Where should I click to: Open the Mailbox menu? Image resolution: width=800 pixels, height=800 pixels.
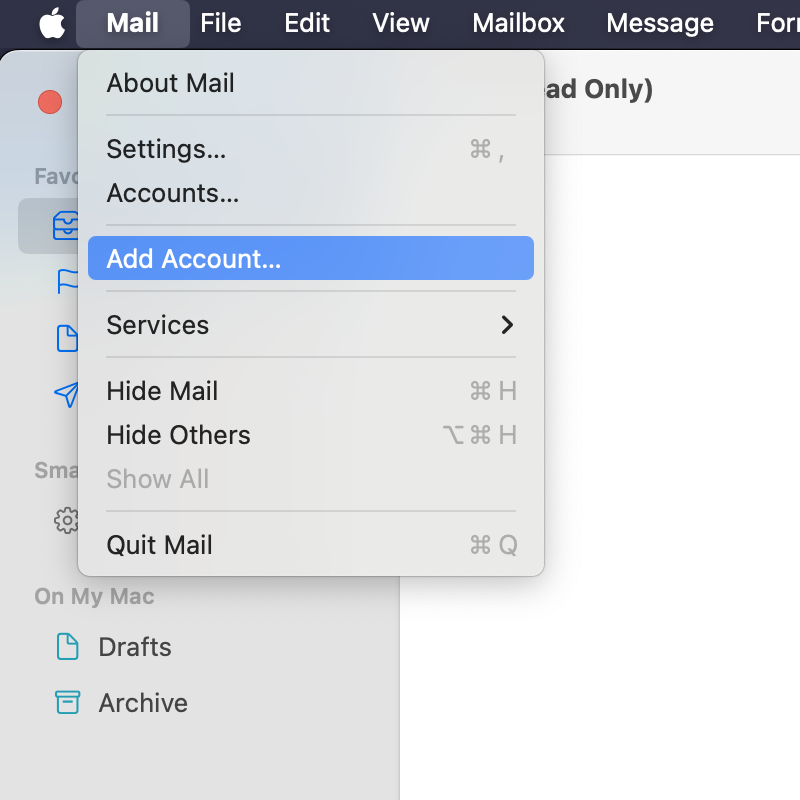(518, 23)
